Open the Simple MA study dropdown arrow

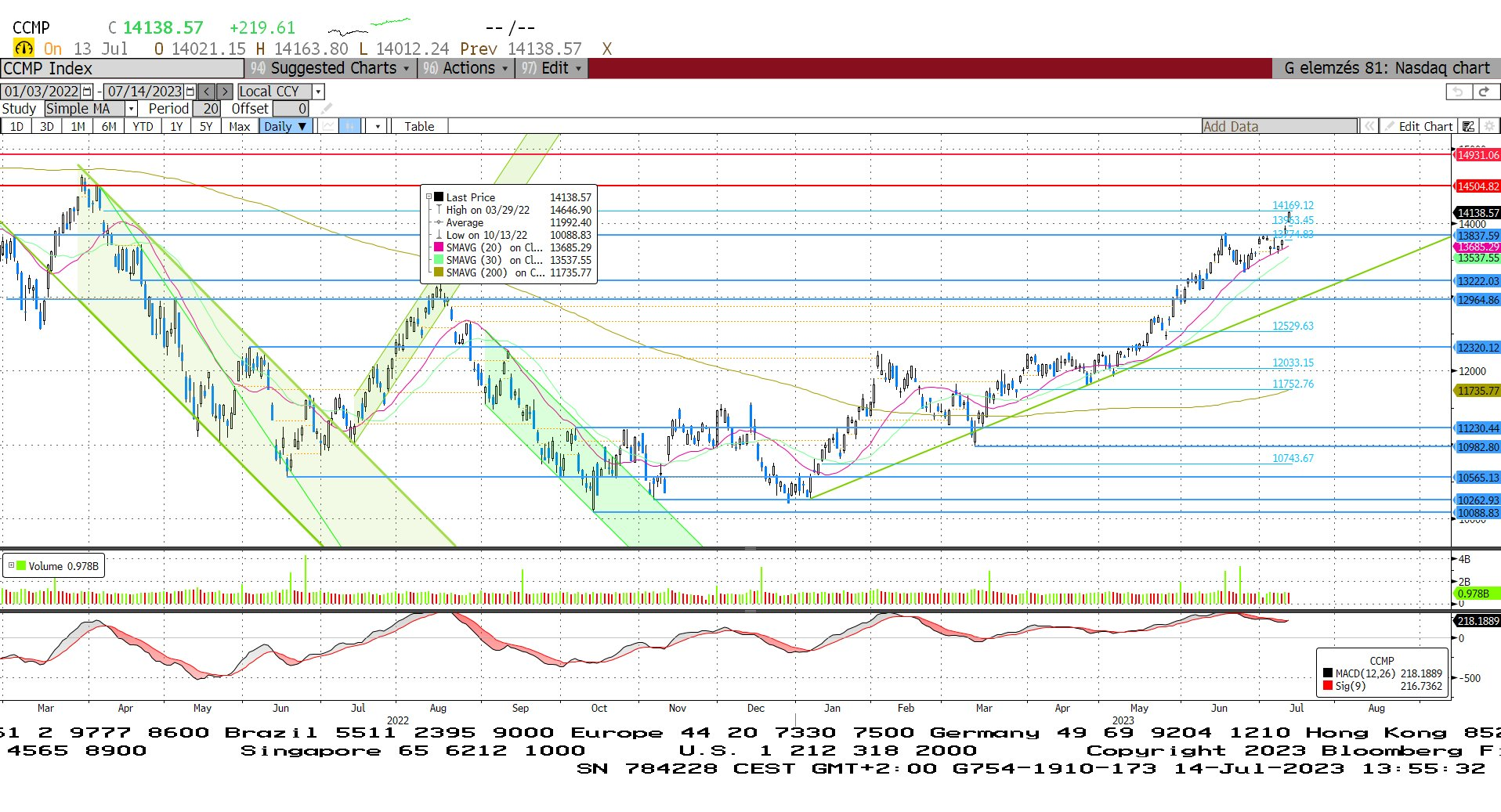tap(132, 109)
